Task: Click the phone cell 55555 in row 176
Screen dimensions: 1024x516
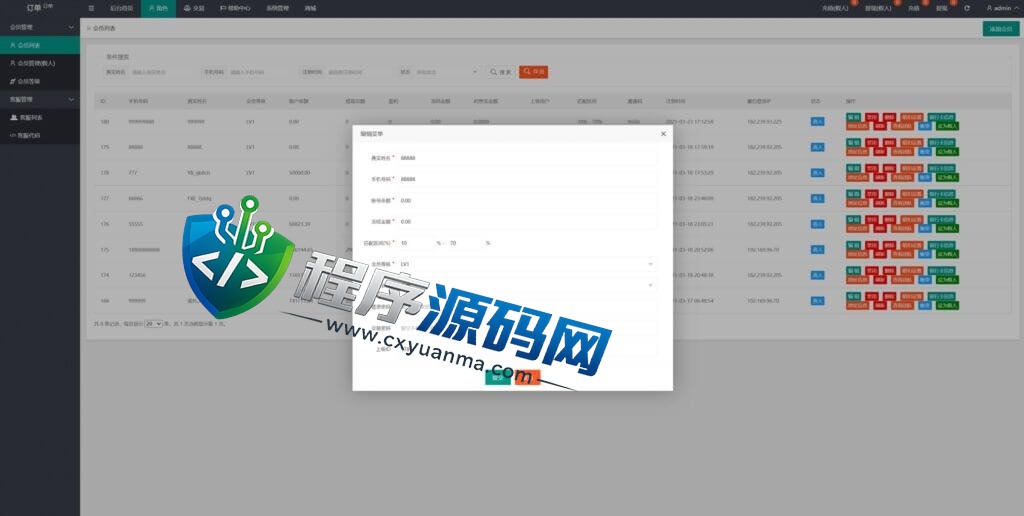Action: [x=135, y=224]
